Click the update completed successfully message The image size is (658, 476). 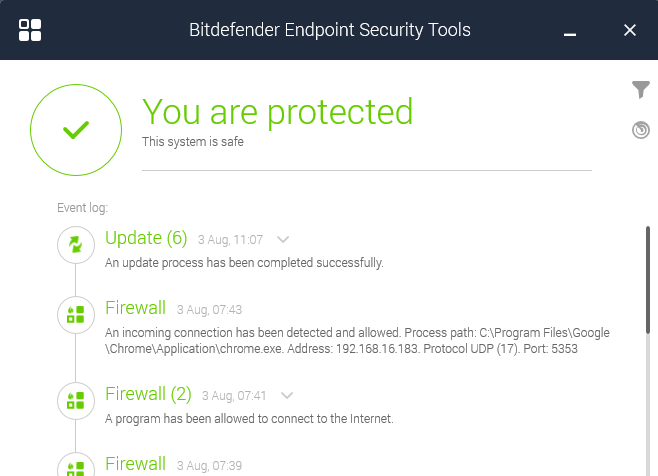click(x=244, y=263)
